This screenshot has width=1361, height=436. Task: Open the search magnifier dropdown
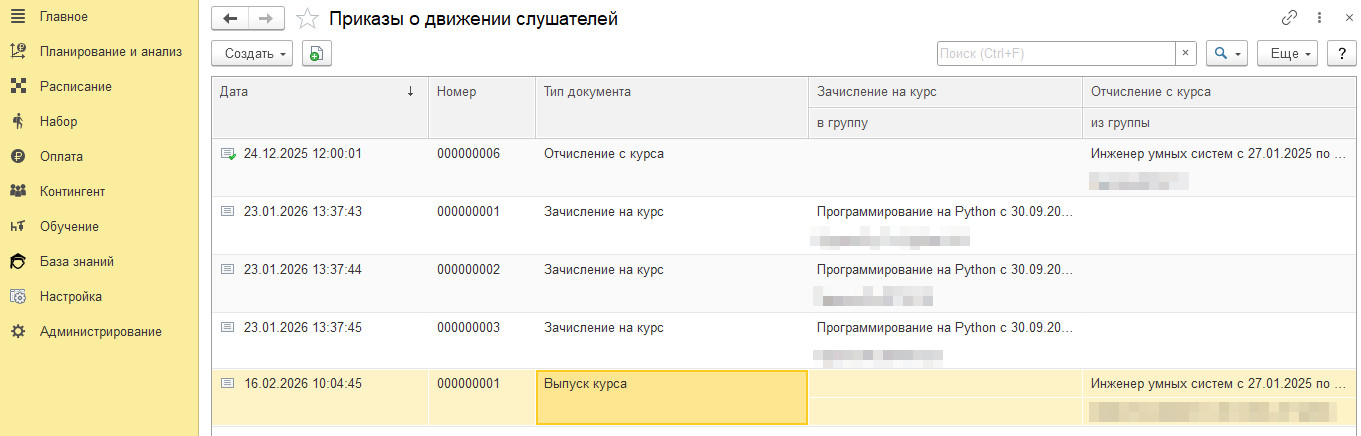[1227, 54]
